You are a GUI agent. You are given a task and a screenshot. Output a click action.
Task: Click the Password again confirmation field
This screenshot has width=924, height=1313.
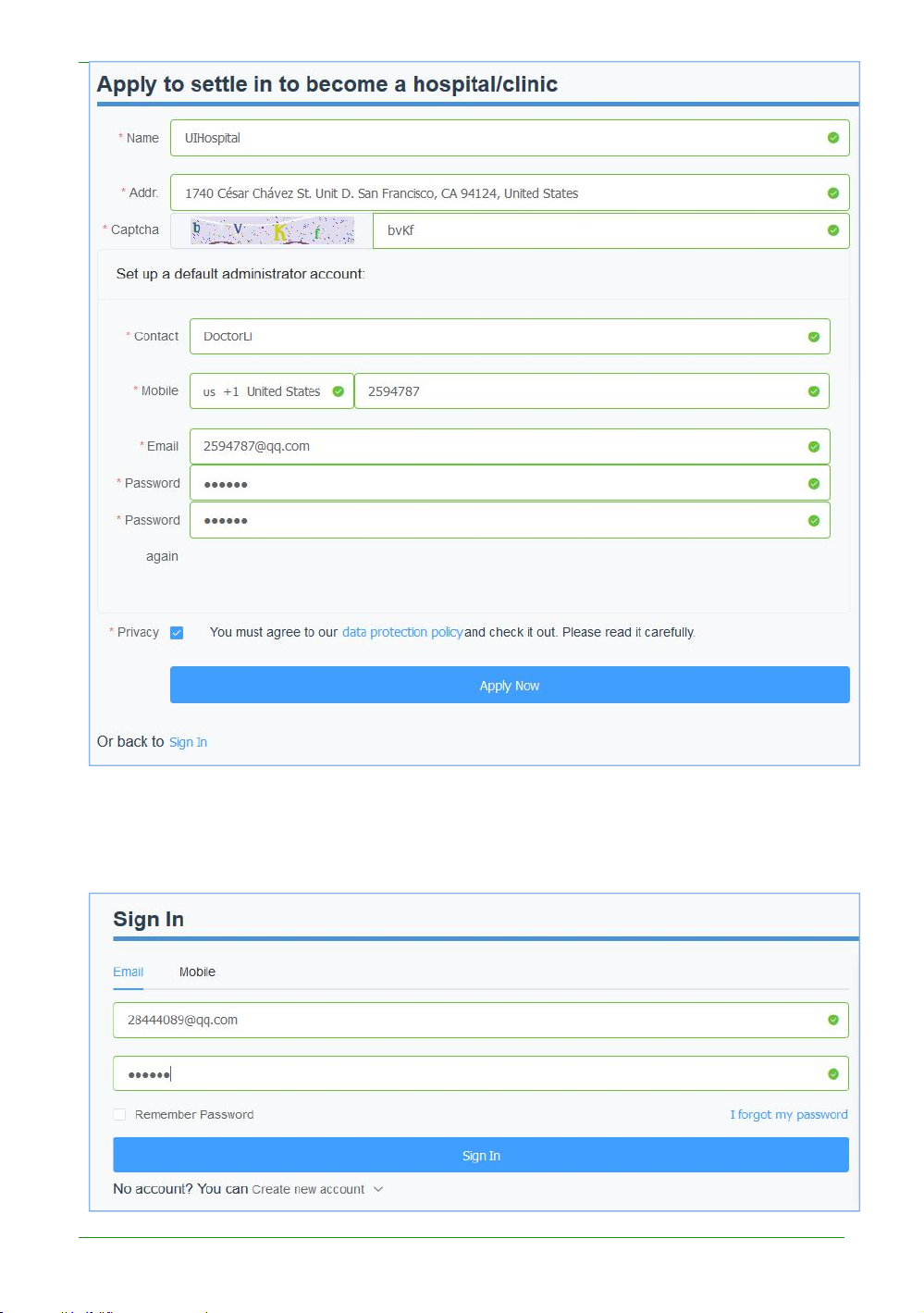coord(510,520)
